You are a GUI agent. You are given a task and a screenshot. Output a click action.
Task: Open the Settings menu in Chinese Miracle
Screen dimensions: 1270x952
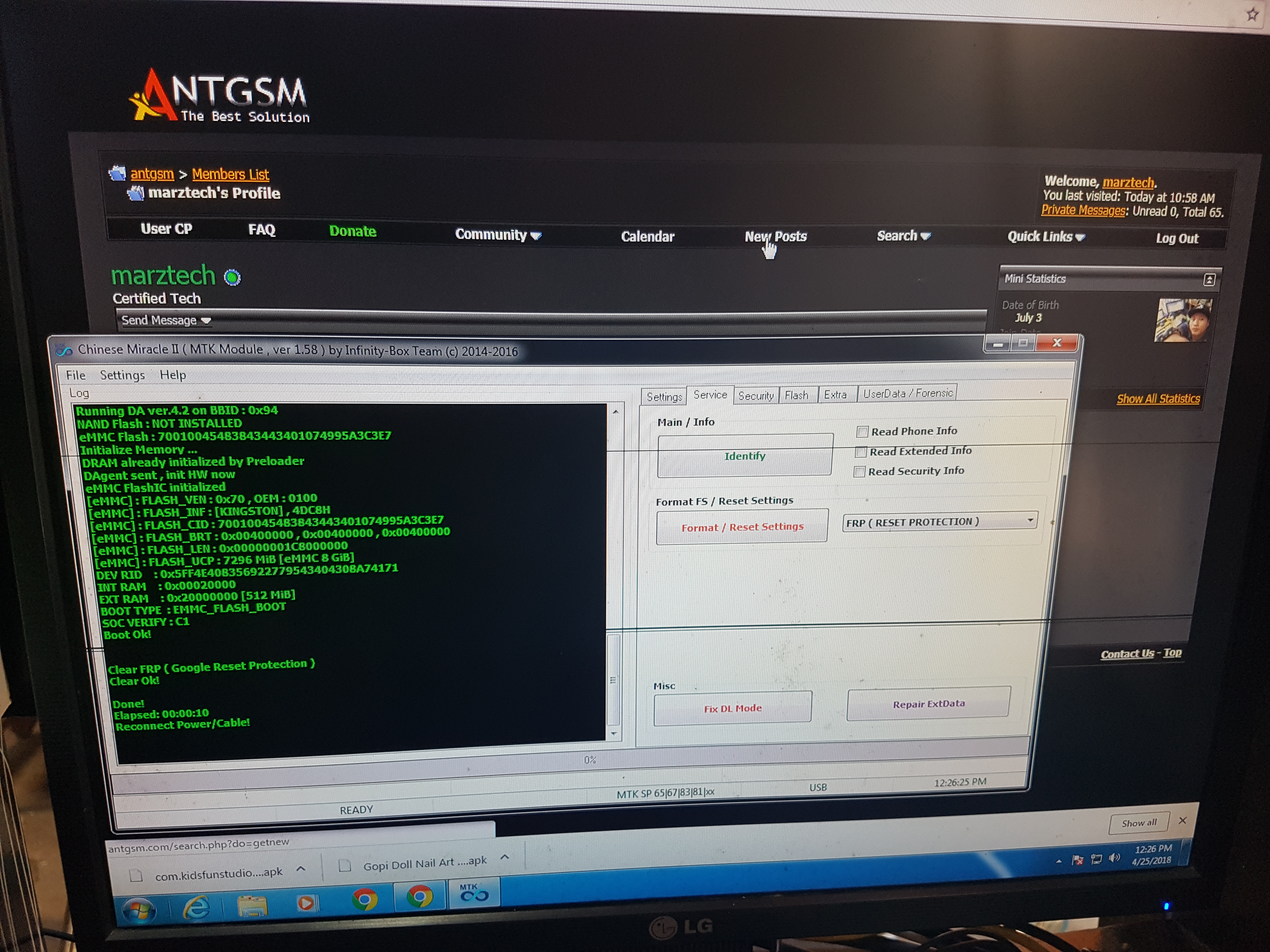click(x=122, y=375)
